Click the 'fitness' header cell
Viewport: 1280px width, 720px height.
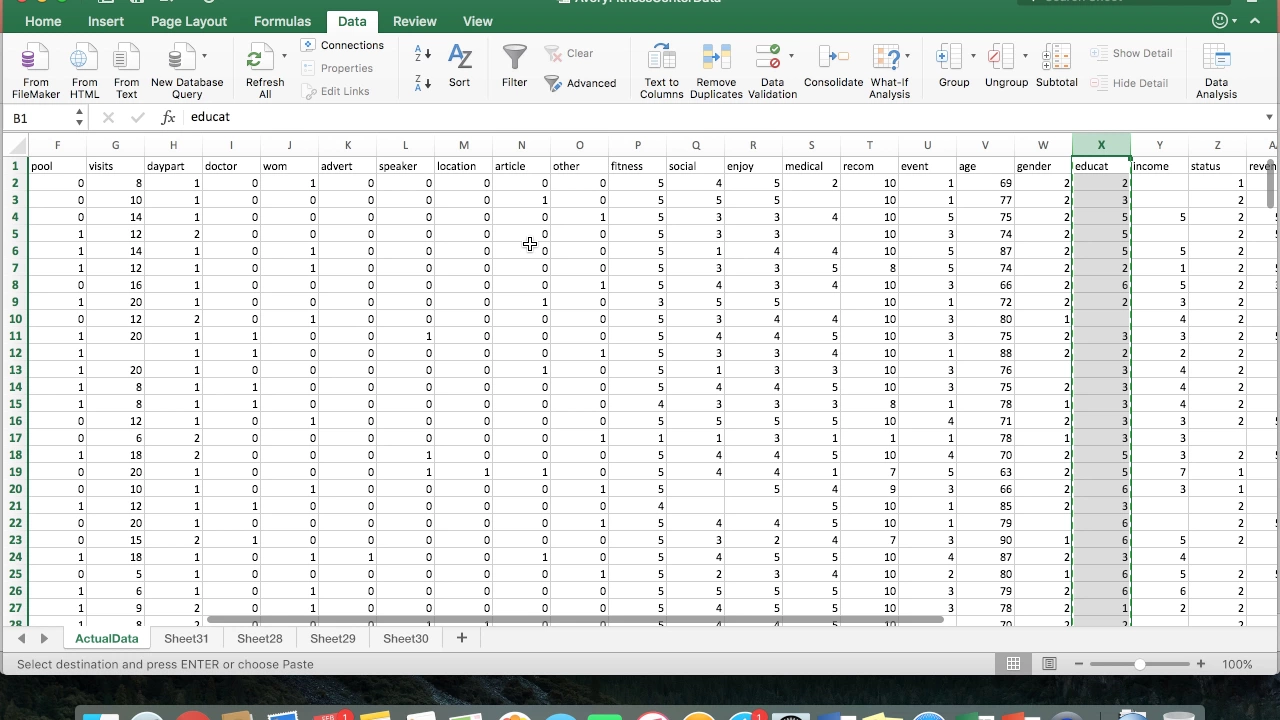pyautogui.click(x=637, y=166)
